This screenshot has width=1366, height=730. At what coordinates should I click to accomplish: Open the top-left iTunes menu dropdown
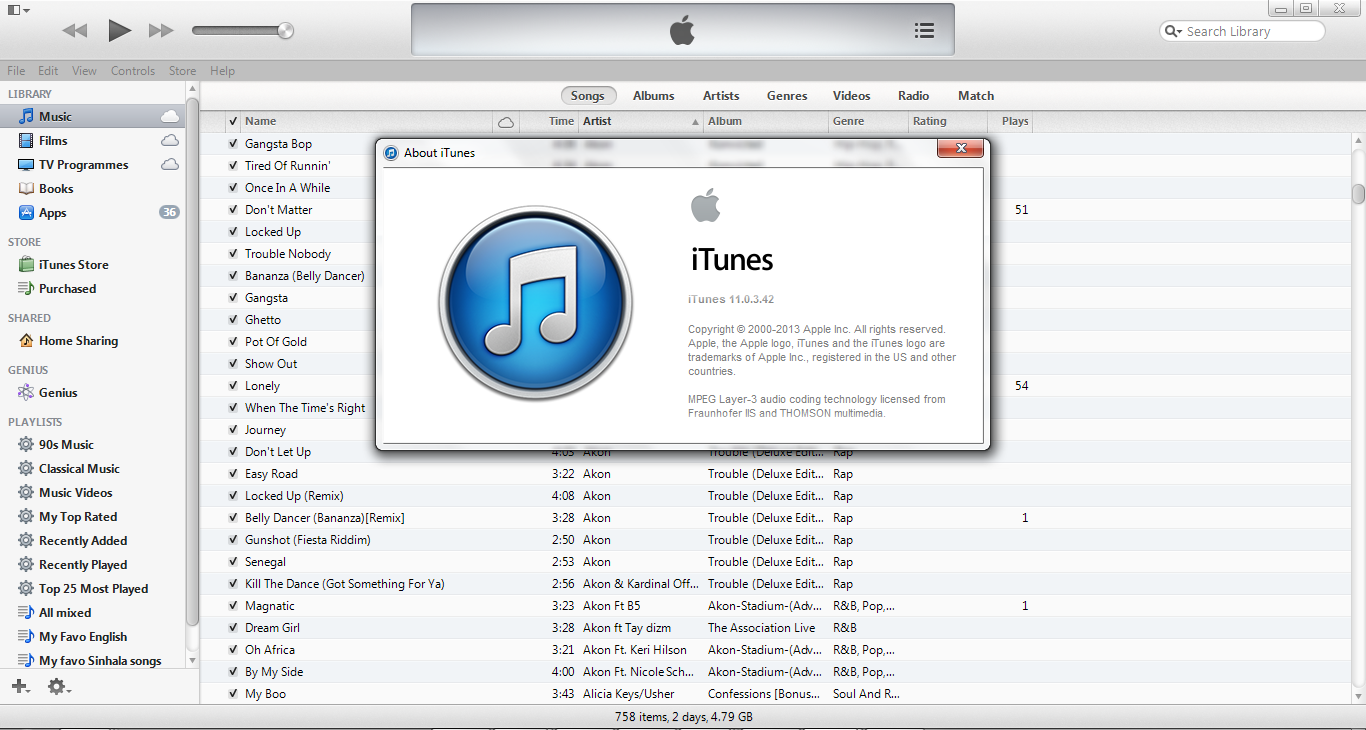tap(18, 10)
